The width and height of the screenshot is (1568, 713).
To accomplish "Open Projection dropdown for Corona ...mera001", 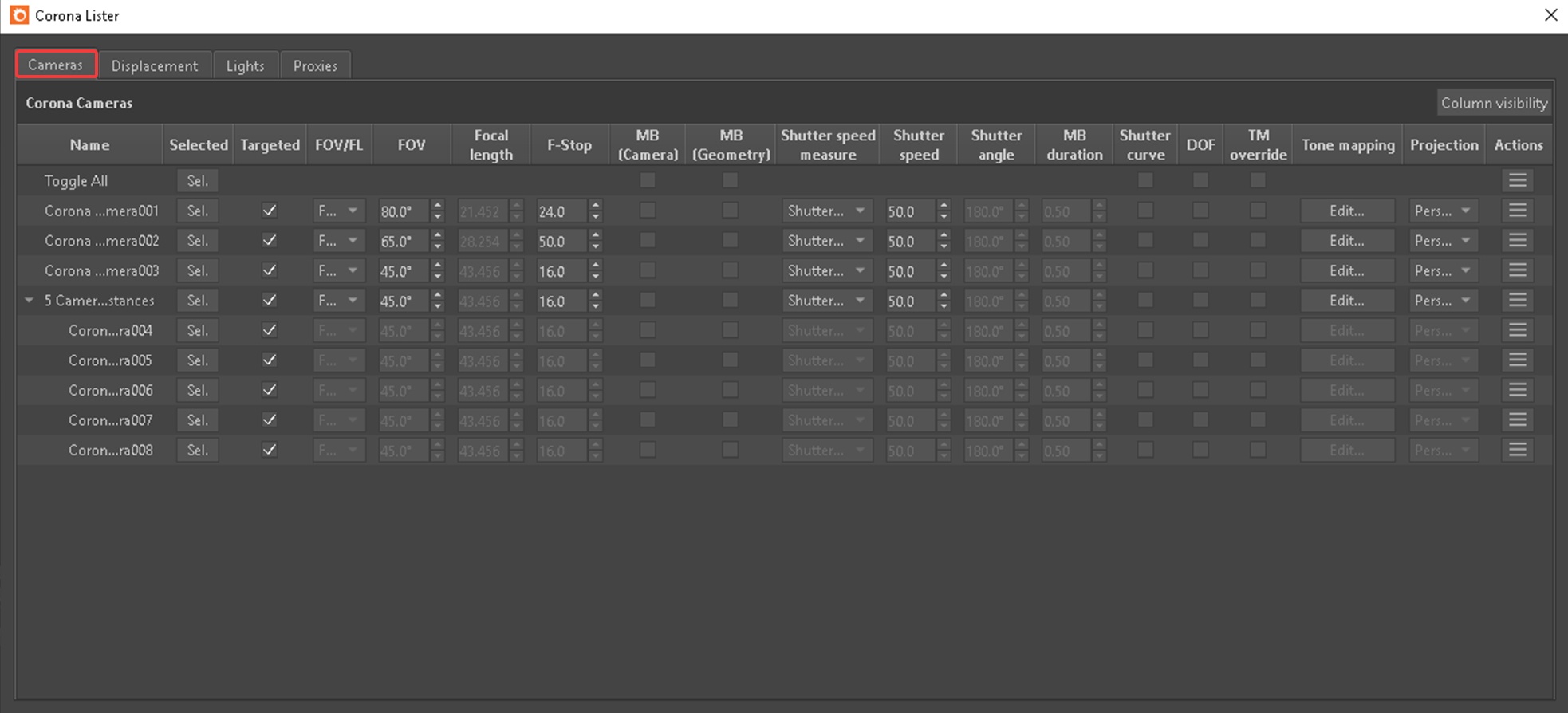I will pos(1444,211).
